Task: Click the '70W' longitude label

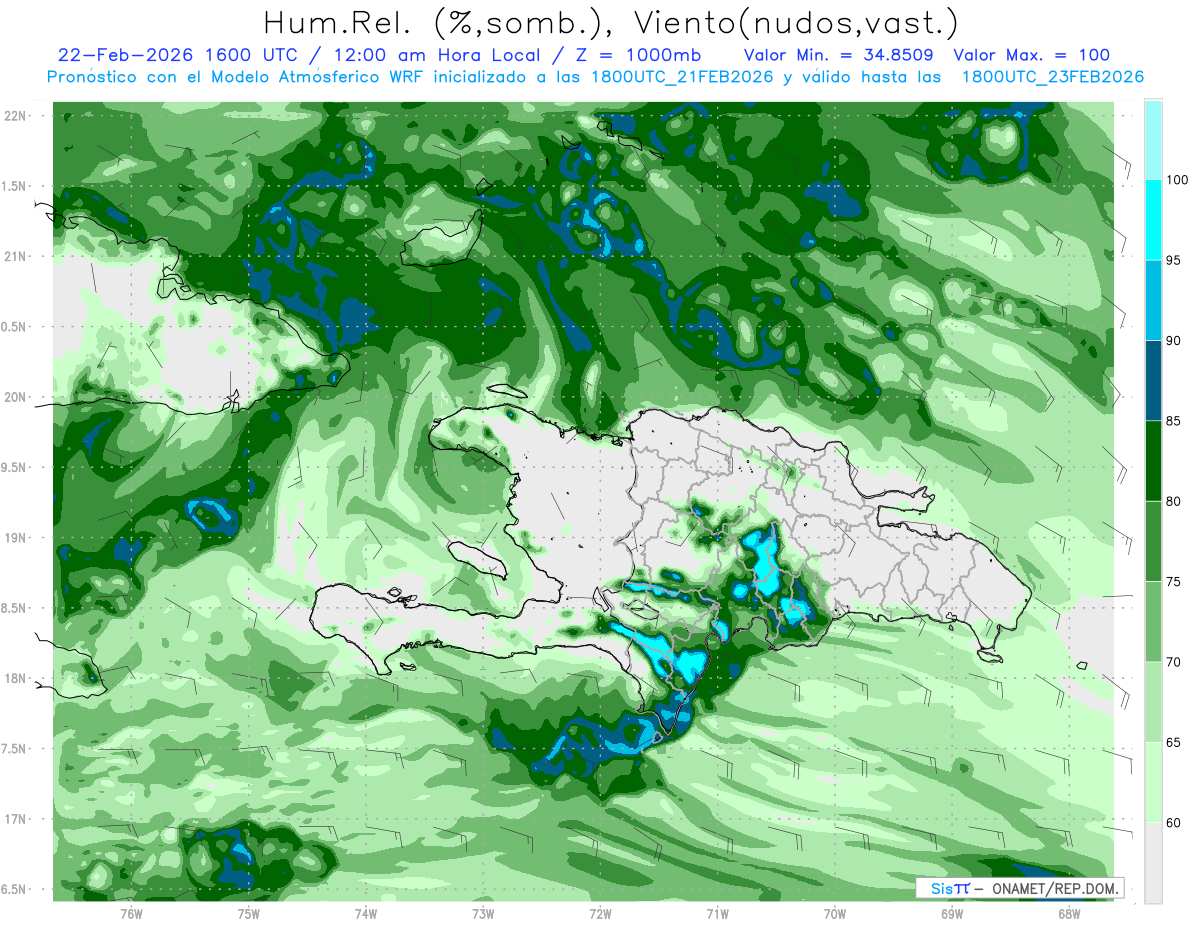Action: click(835, 914)
